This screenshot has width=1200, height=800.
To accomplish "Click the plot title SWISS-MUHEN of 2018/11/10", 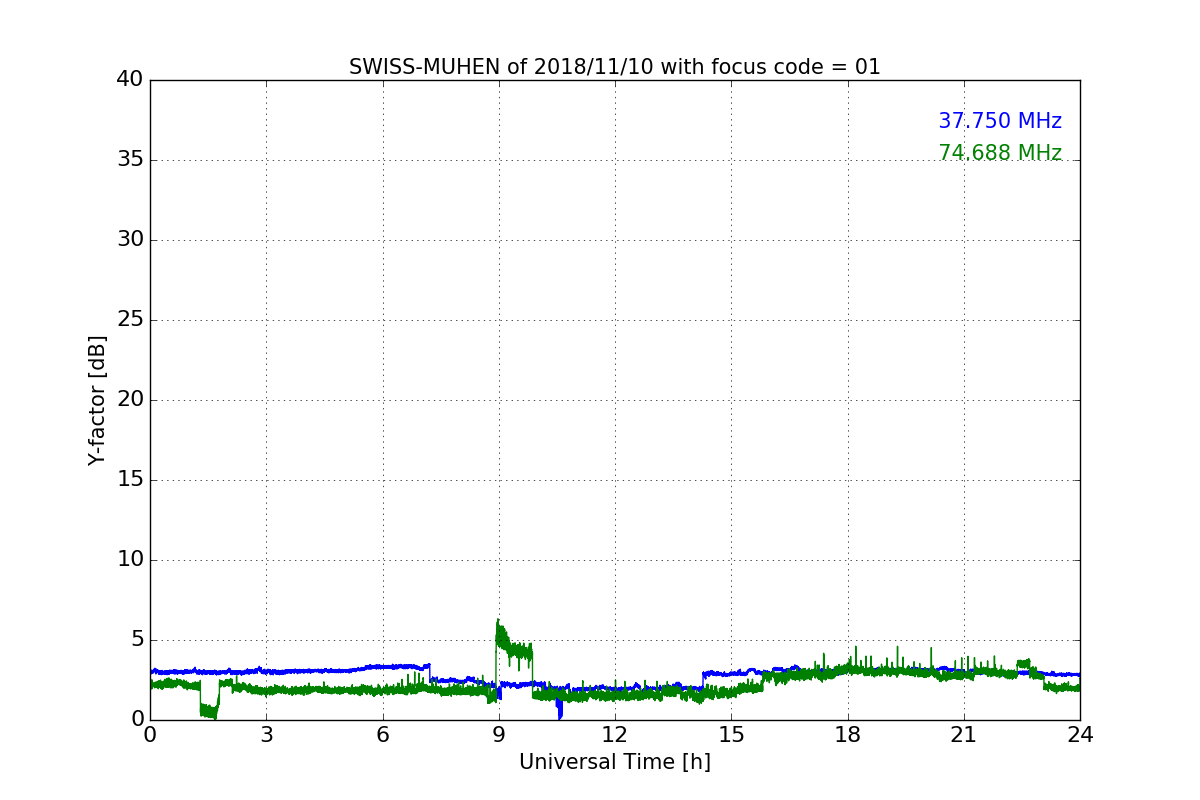I will 614,67.
